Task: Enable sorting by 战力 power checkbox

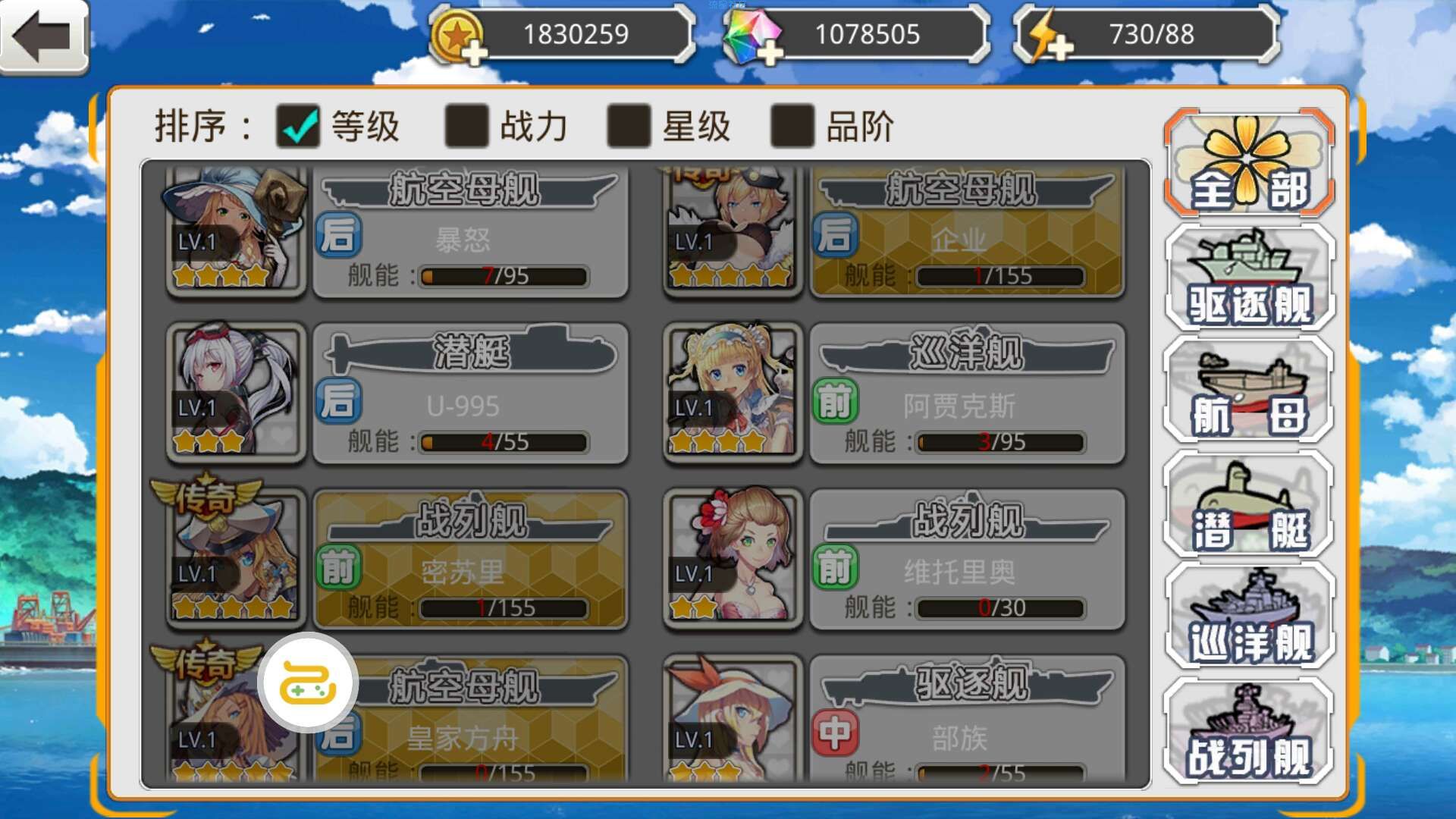Action: point(466,125)
